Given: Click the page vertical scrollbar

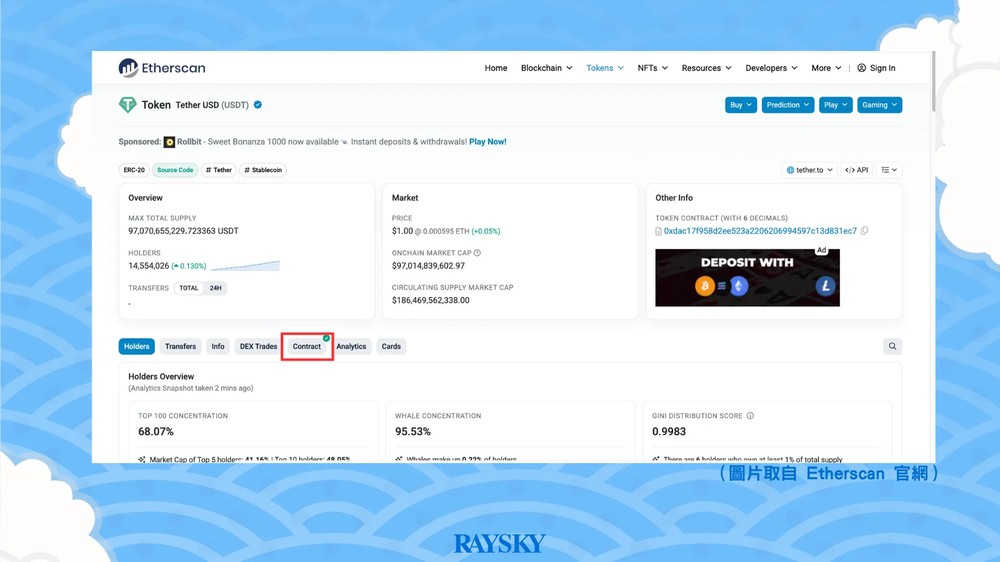Looking at the screenshot, I should [933, 82].
